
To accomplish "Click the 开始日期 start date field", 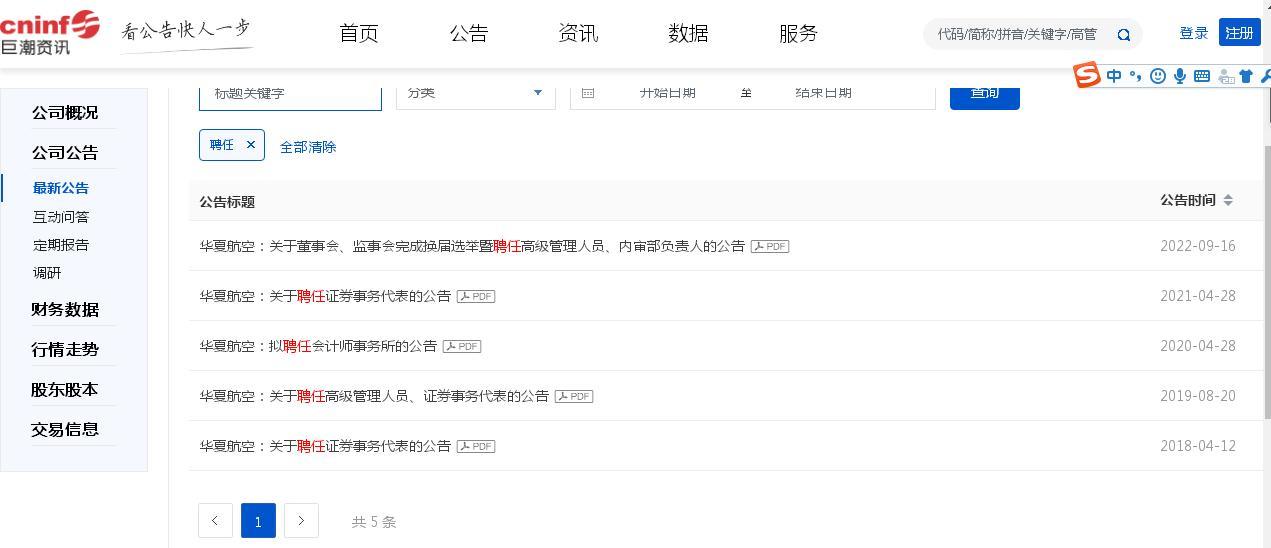I will 668,92.
